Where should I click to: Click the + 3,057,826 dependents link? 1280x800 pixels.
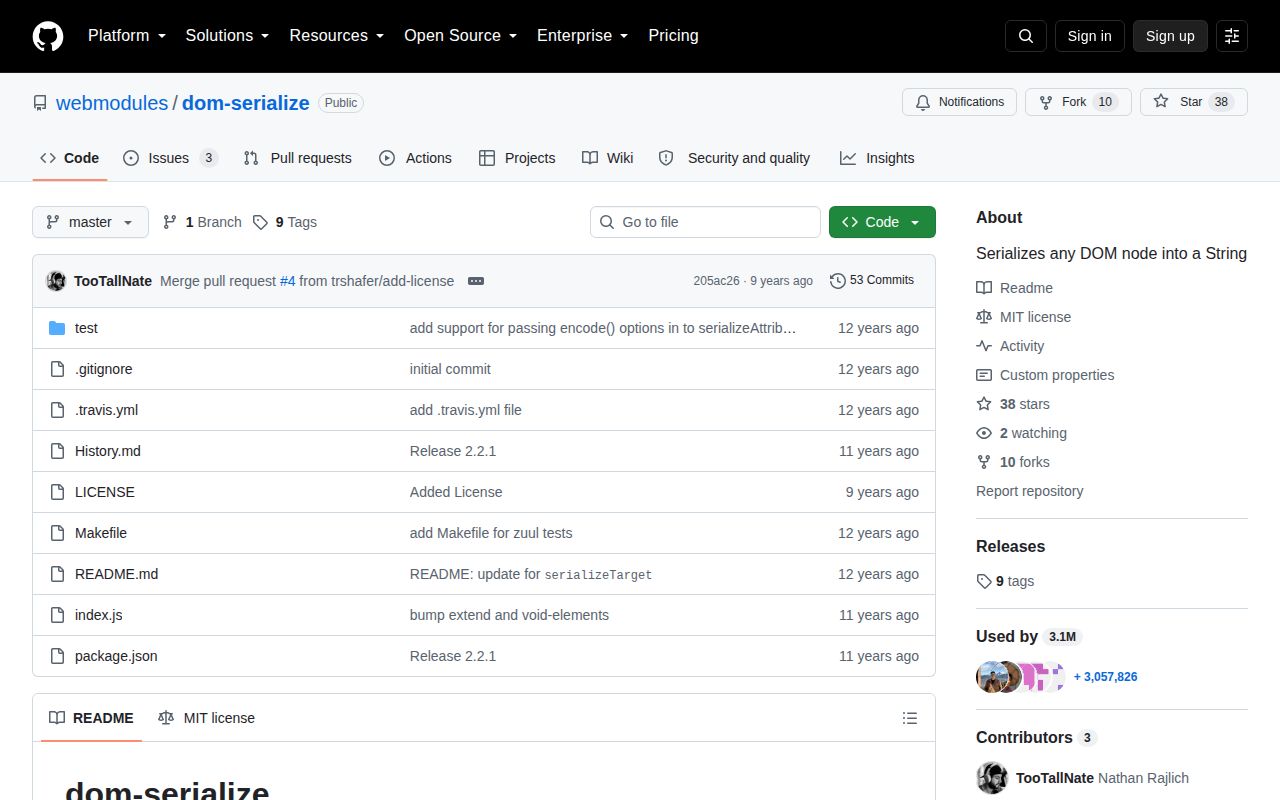coord(1105,677)
